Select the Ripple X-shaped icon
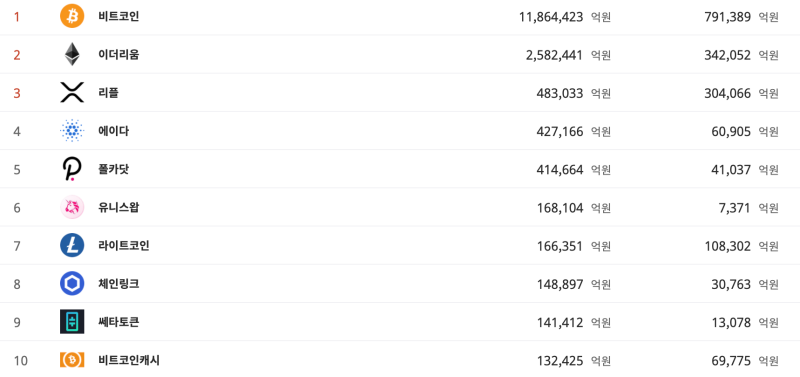The height and width of the screenshot is (377, 800). 72,93
